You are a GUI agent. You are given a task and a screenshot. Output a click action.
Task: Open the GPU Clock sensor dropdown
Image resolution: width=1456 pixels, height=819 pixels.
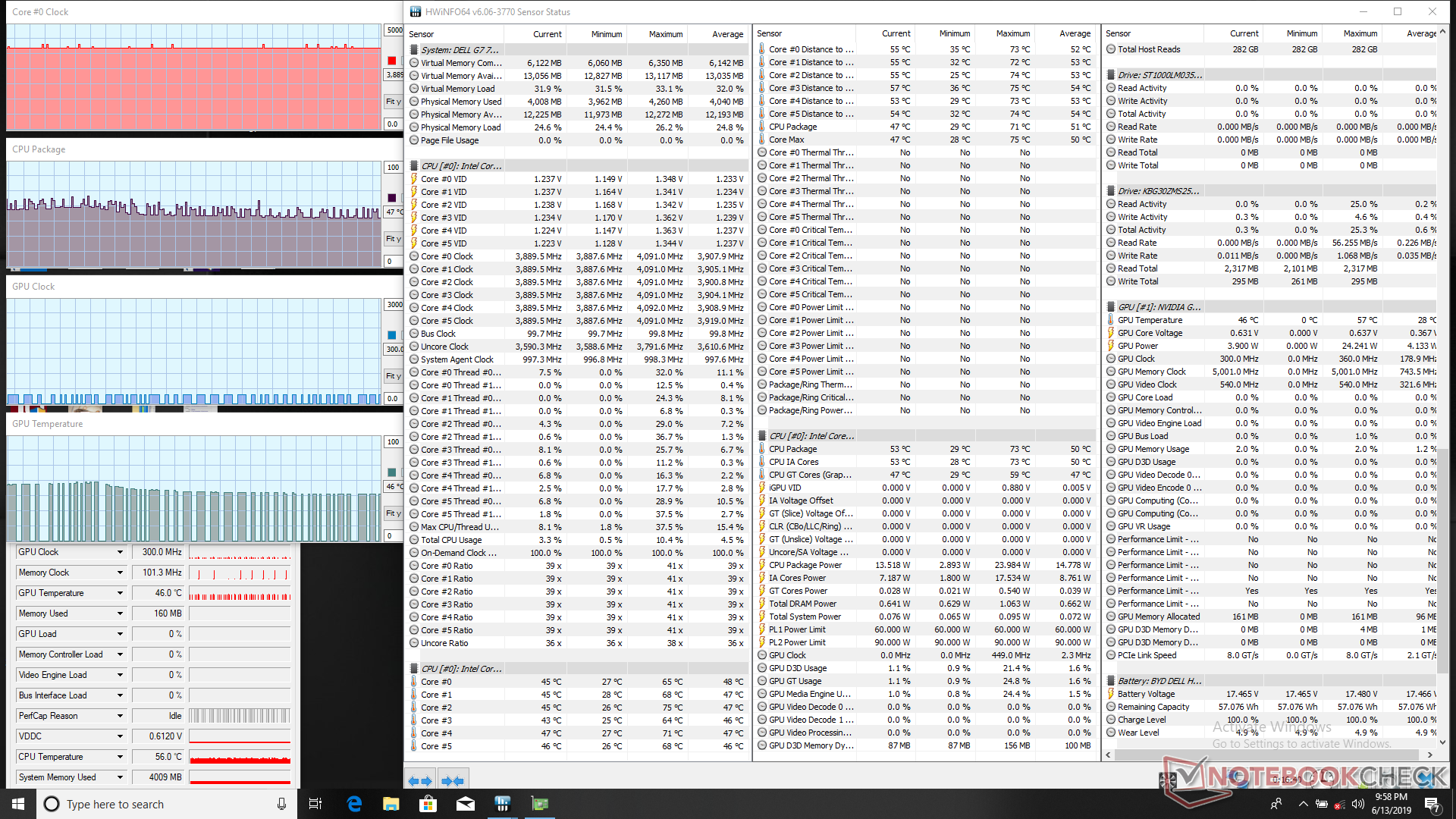[120, 552]
